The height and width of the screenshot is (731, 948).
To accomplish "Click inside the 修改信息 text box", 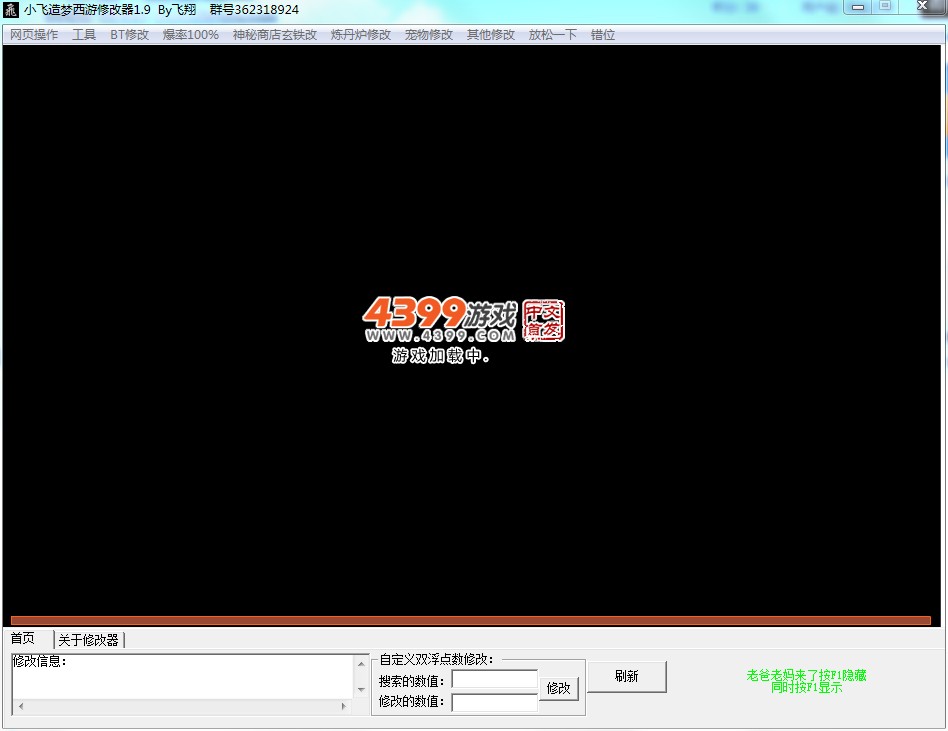I will pyautogui.click(x=183, y=677).
